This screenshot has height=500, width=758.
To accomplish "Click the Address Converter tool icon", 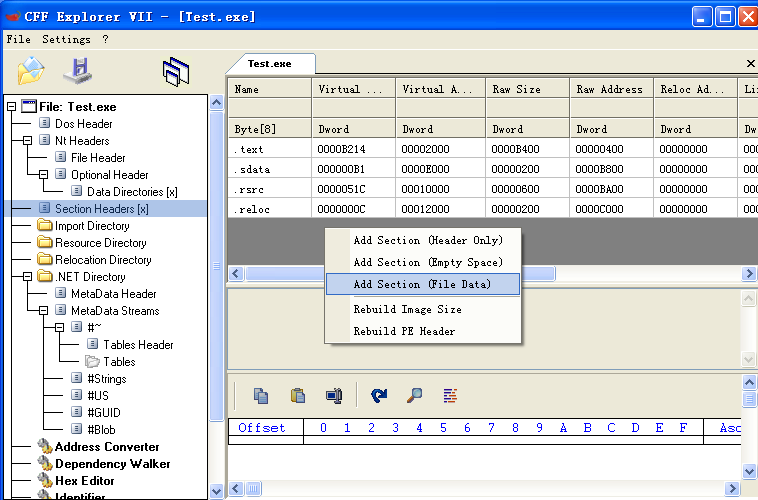I will [x=45, y=446].
